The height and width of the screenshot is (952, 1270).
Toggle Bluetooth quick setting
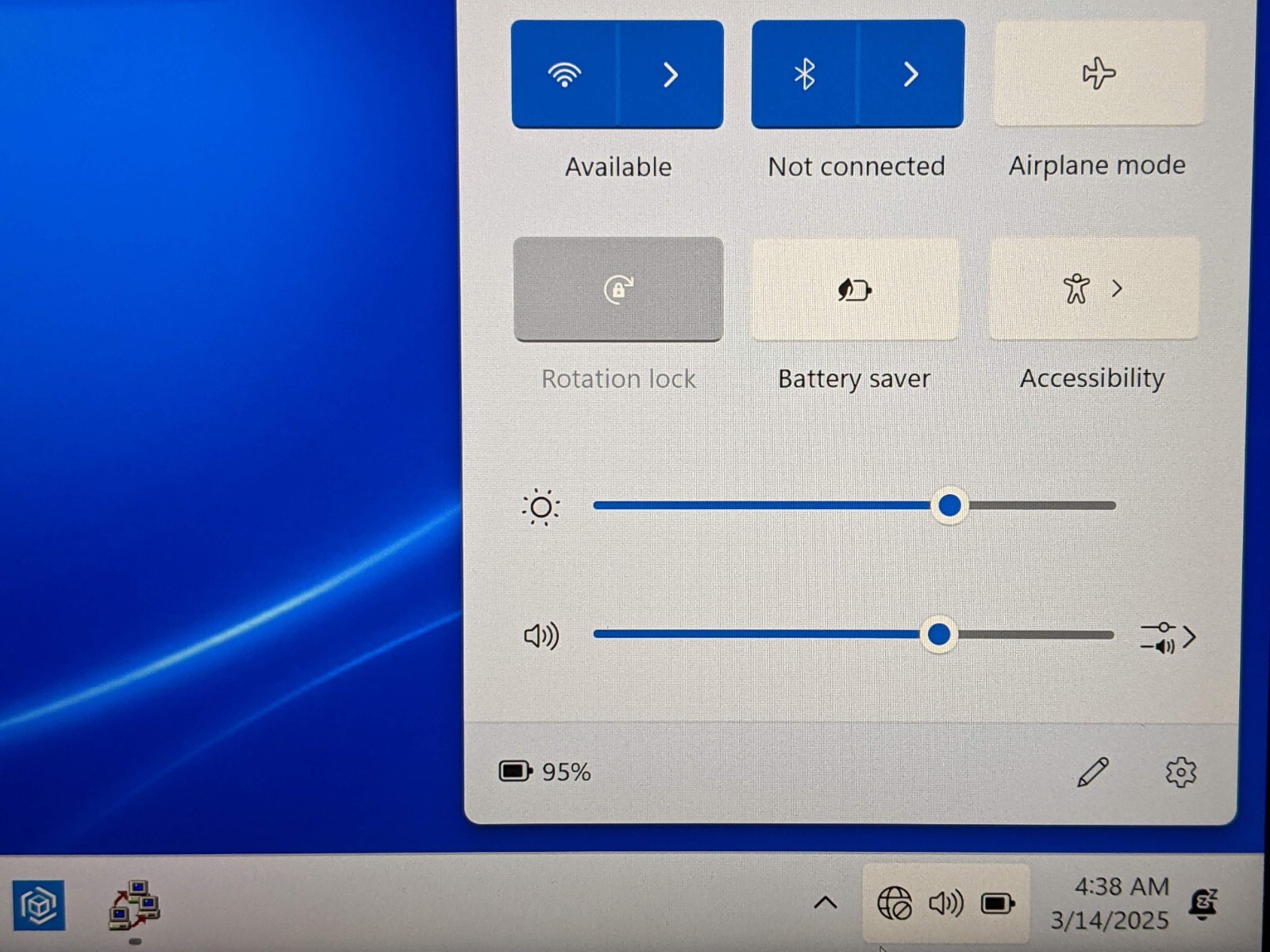(x=804, y=75)
